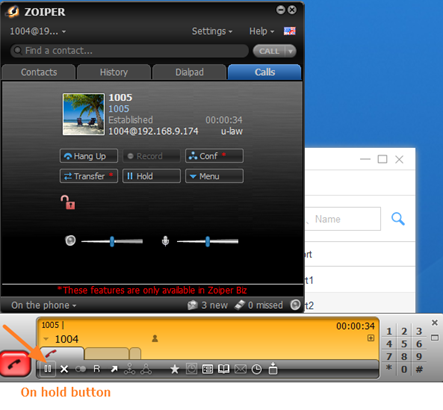Screen dimensions: 443x410
Task: Click the Name search field in the background window
Action: pyautogui.click(x=343, y=219)
